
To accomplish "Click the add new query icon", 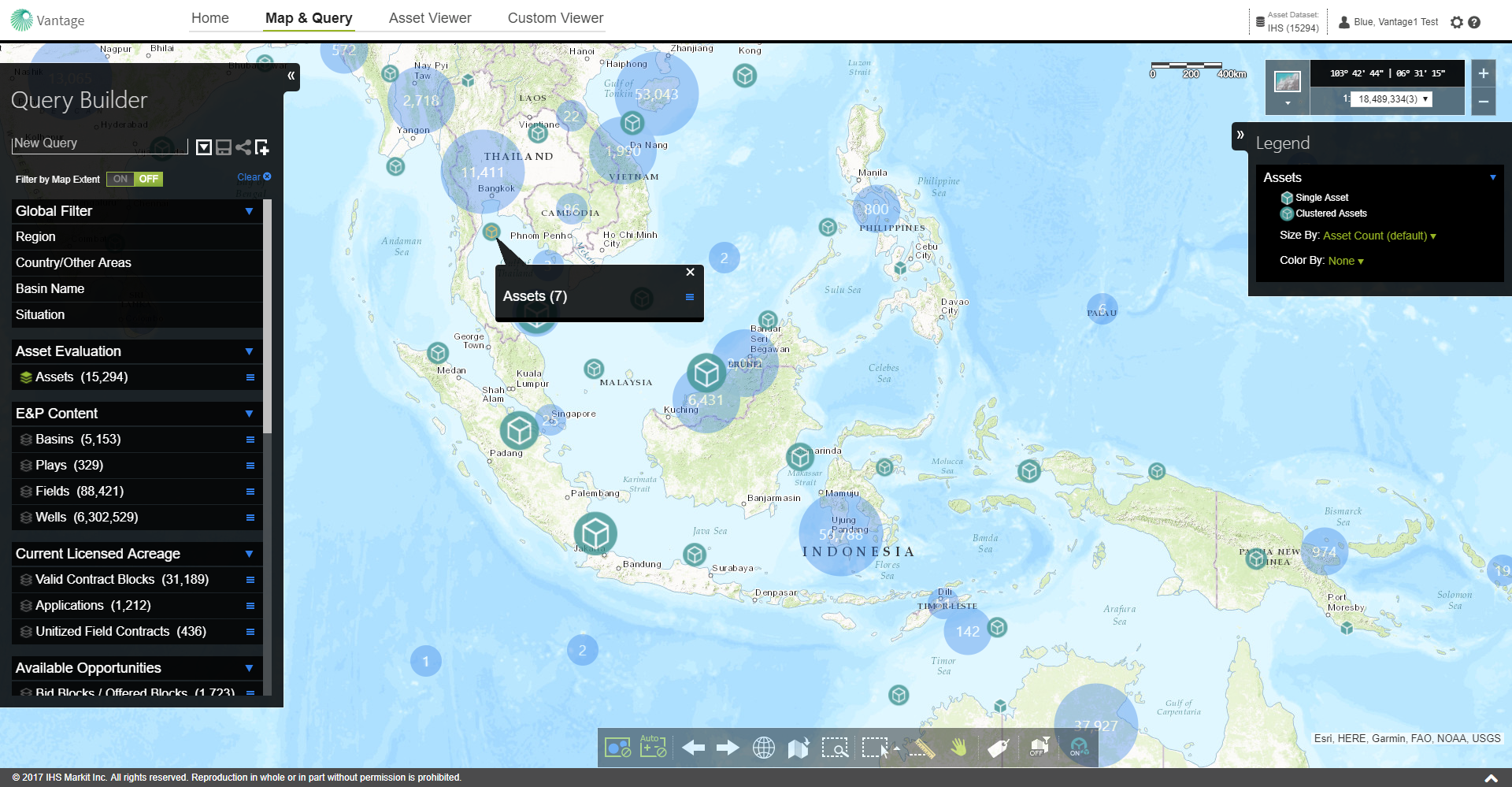I will pyautogui.click(x=262, y=147).
